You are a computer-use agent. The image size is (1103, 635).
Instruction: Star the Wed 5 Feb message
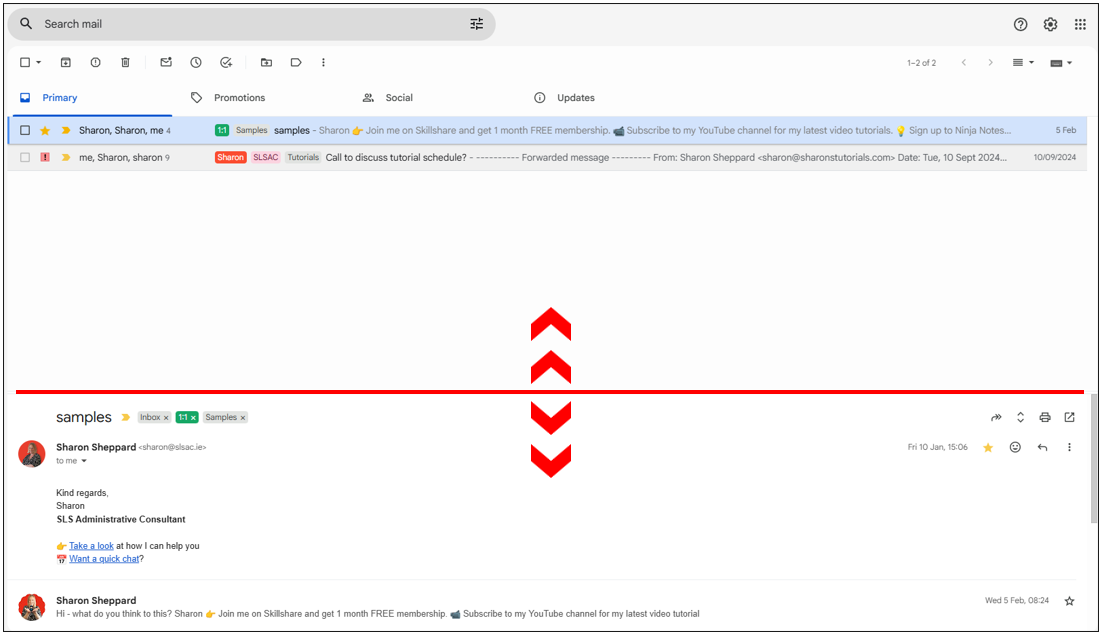pyautogui.click(x=1069, y=601)
